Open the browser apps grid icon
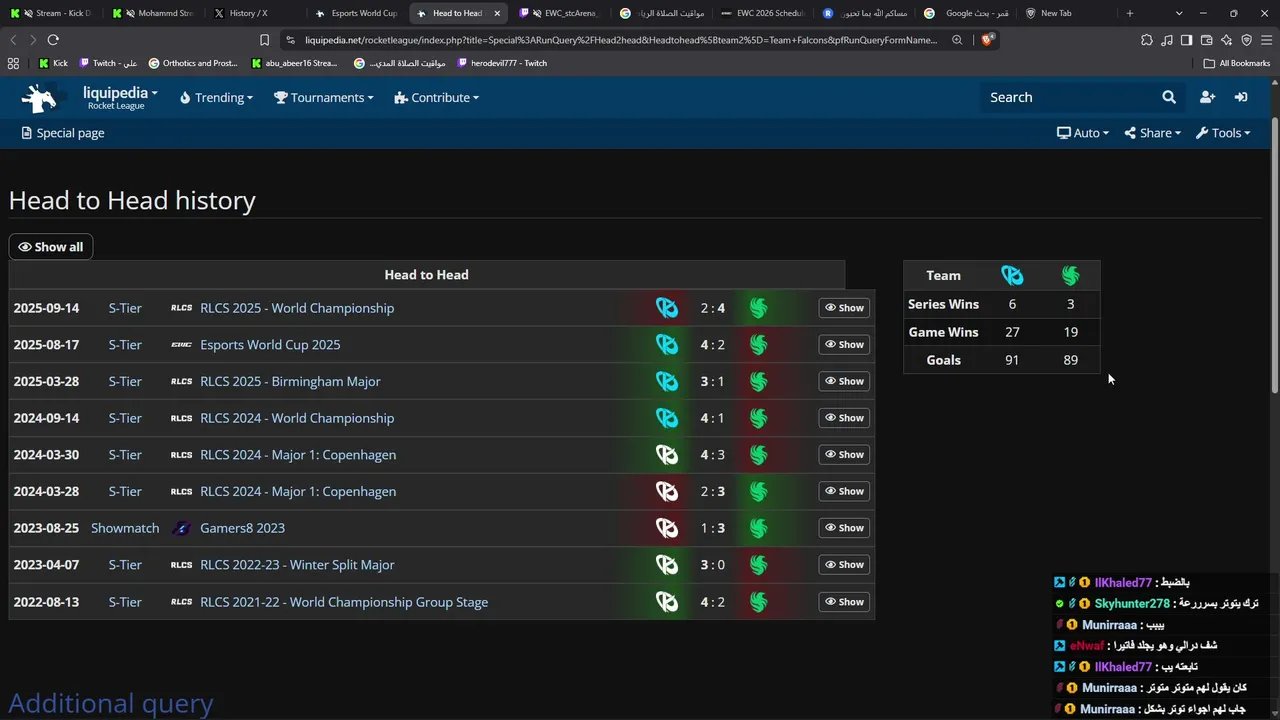This screenshot has height=720, width=1280. 13,63
